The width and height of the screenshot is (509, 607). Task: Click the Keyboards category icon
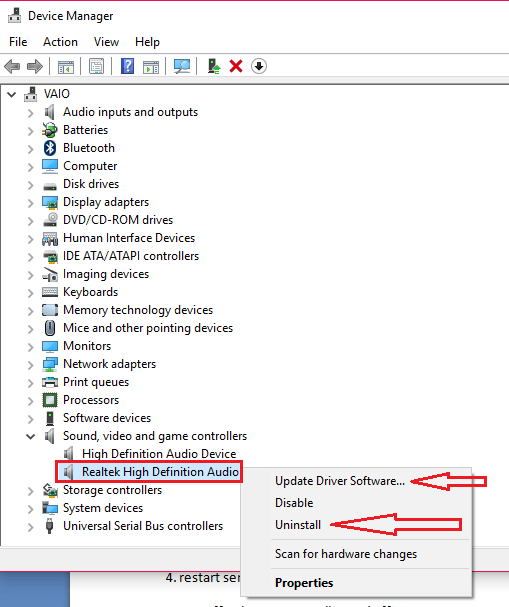50,292
